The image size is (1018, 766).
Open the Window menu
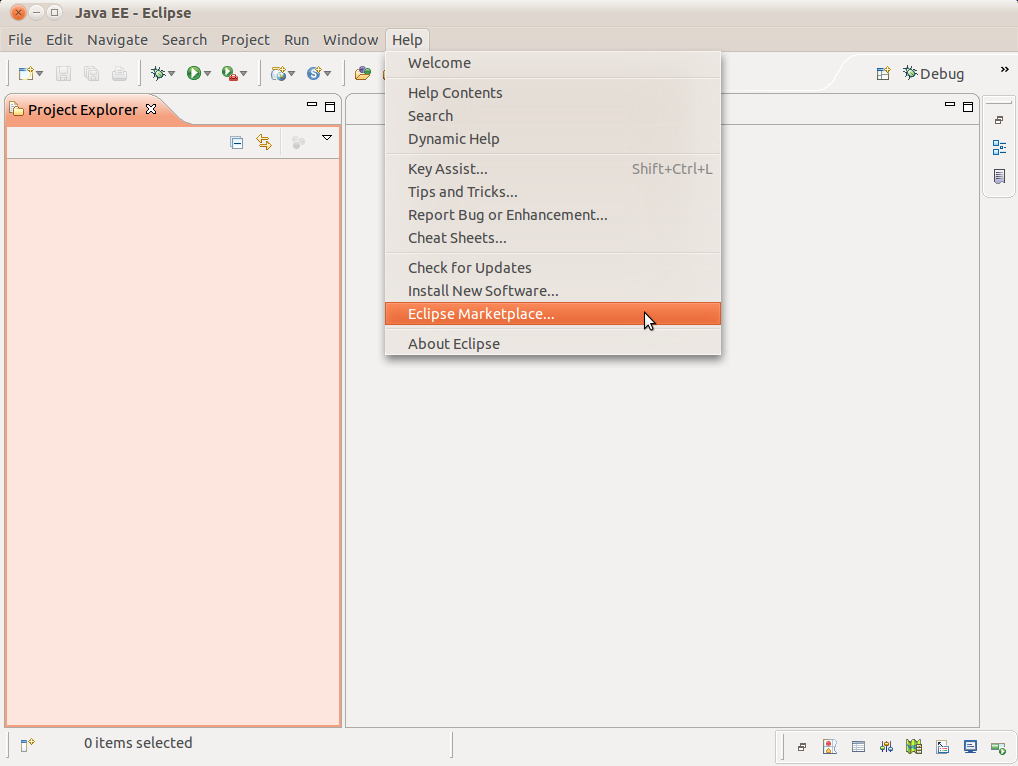coord(351,40)
